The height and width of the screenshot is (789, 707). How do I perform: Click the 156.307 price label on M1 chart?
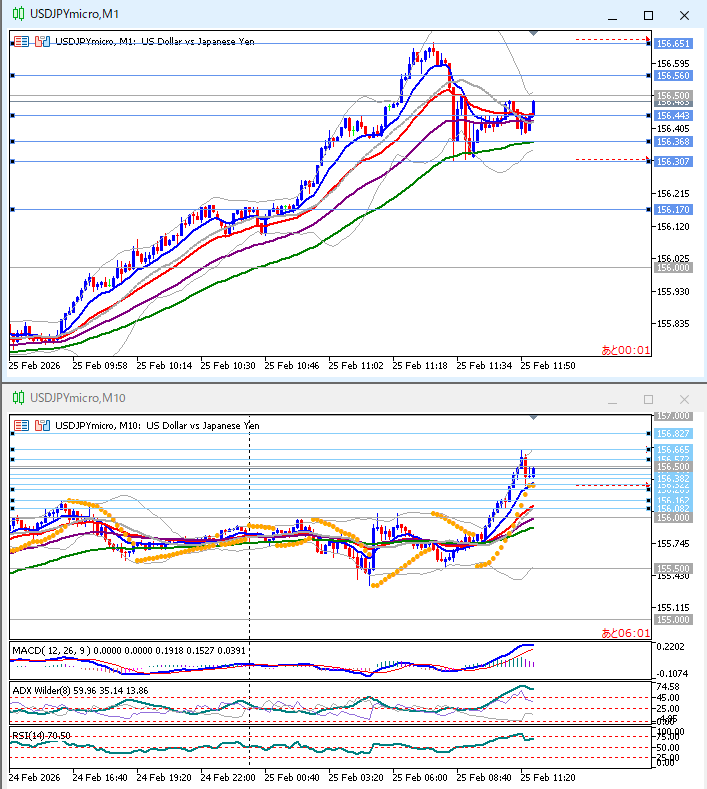click(x=673, y=162)
